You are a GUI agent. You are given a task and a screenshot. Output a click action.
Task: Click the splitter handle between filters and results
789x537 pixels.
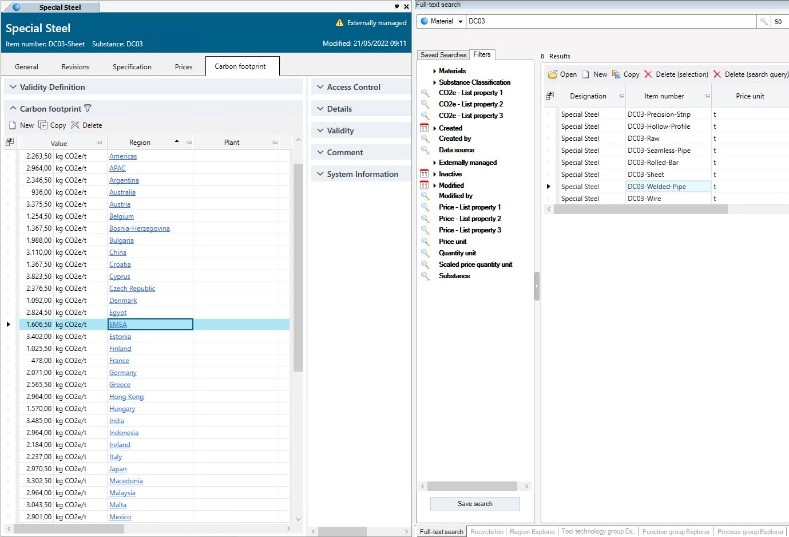[x=537, y=286]
